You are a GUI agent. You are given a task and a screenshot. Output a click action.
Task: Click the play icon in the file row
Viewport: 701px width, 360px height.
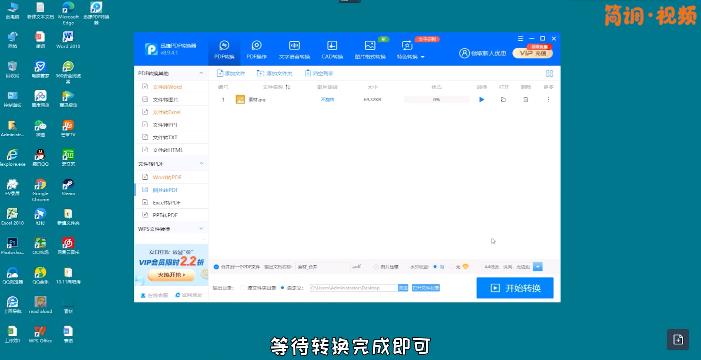pos(481,99)
